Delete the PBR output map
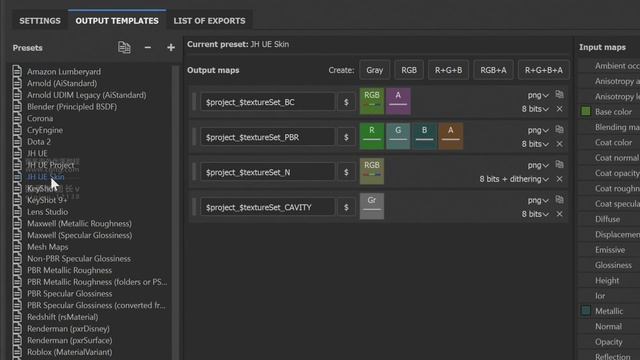Screen dimensions: 640x360 pos(560,144)
